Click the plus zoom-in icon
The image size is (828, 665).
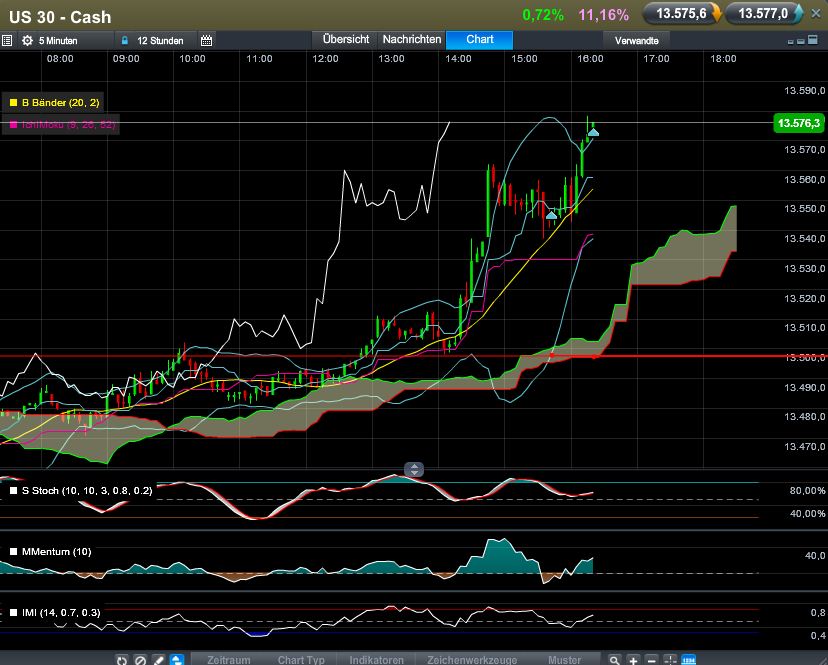click(633, 660)
